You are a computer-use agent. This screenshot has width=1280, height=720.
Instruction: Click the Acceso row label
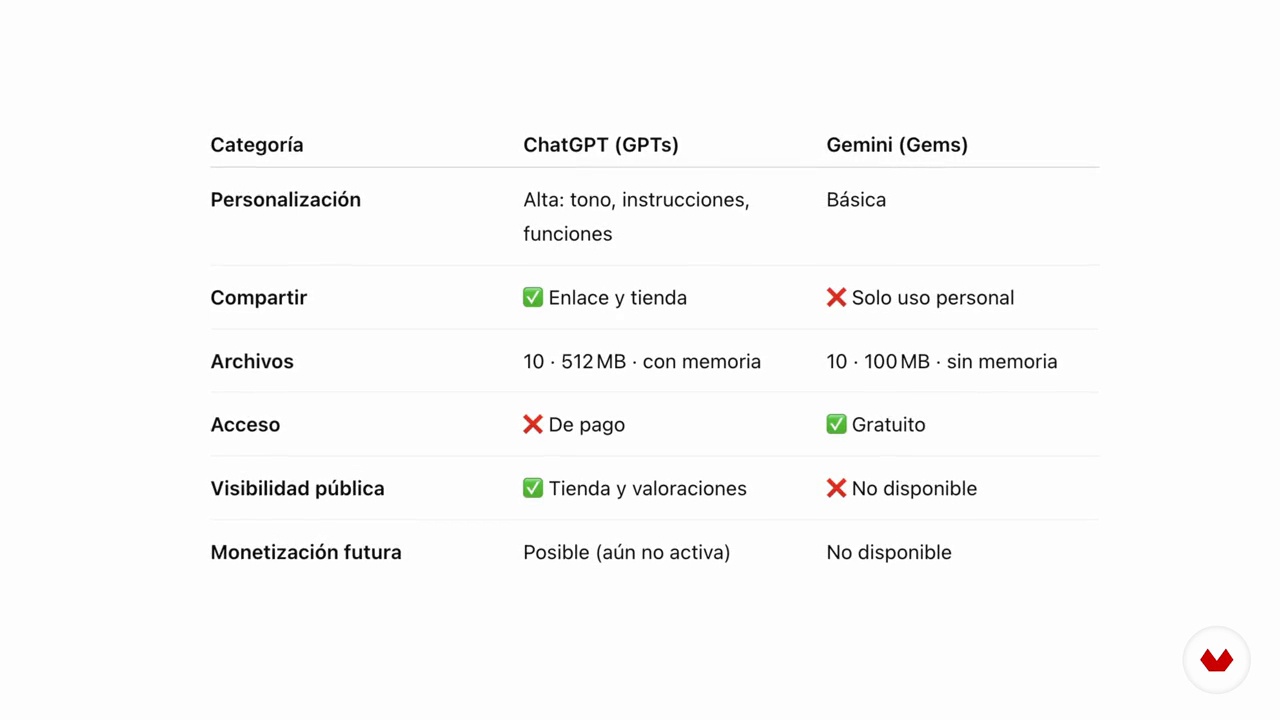point(245,425)
